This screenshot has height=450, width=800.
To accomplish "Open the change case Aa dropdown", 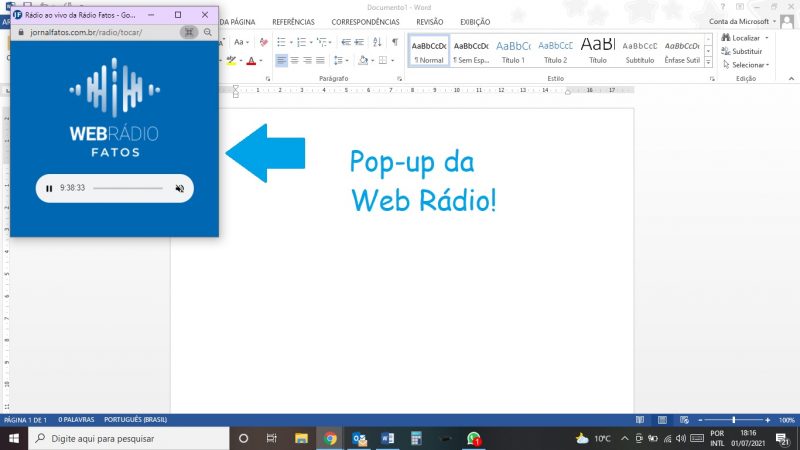I will pyautogui.click(x=241, y=42).
